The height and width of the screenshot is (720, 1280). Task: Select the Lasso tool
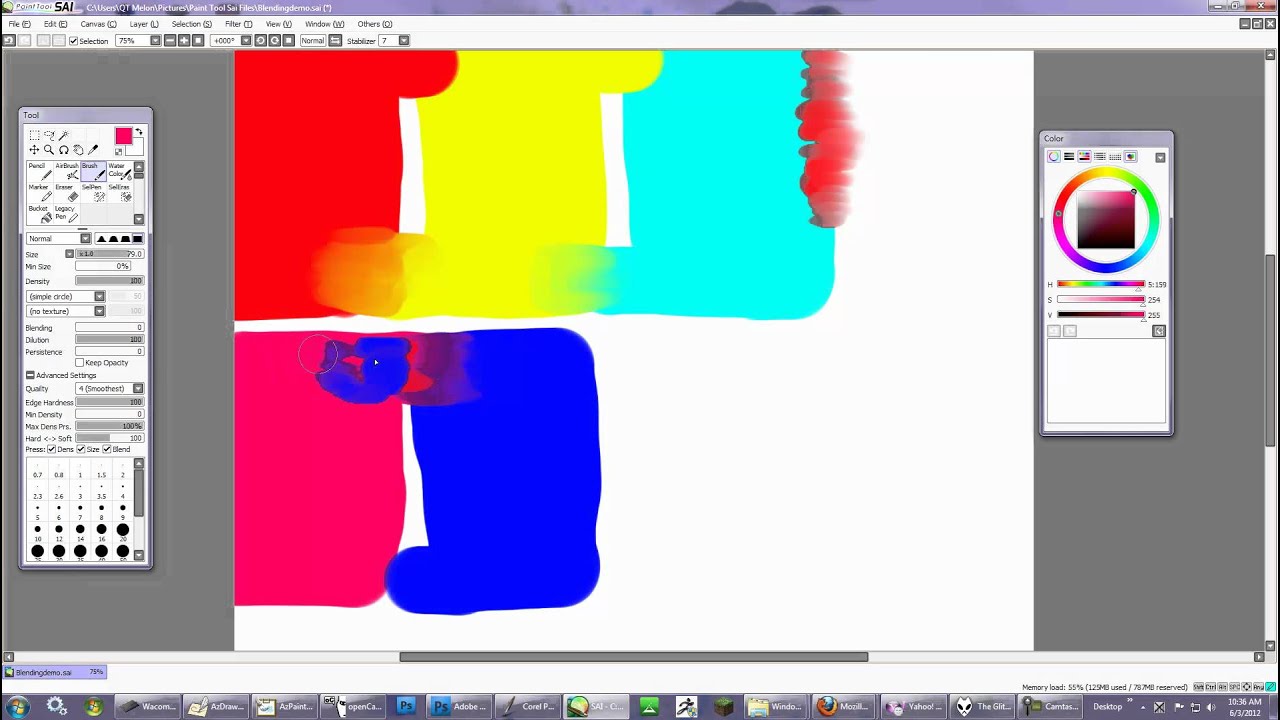[49, 135]
